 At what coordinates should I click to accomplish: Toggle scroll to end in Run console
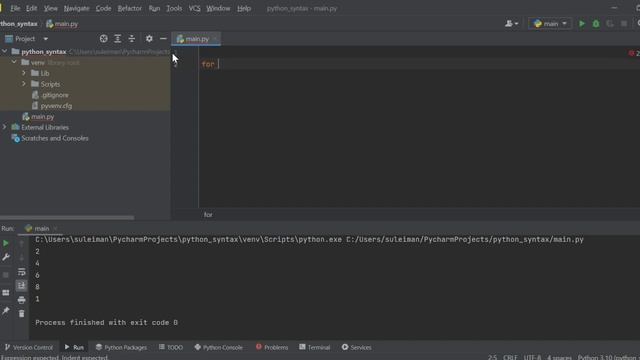pyautogui.click(x=22, y=286)
